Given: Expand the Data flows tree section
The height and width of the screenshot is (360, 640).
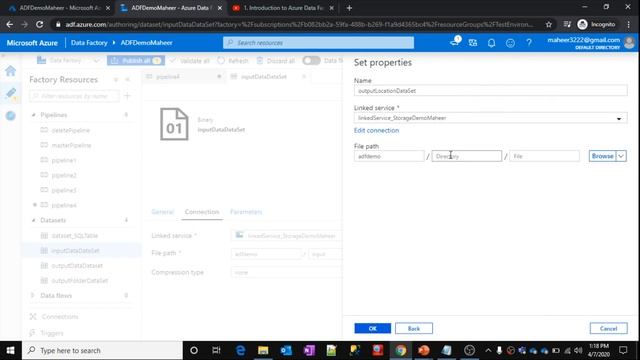Looking at the screenshot, I should [x=33, y=296].
